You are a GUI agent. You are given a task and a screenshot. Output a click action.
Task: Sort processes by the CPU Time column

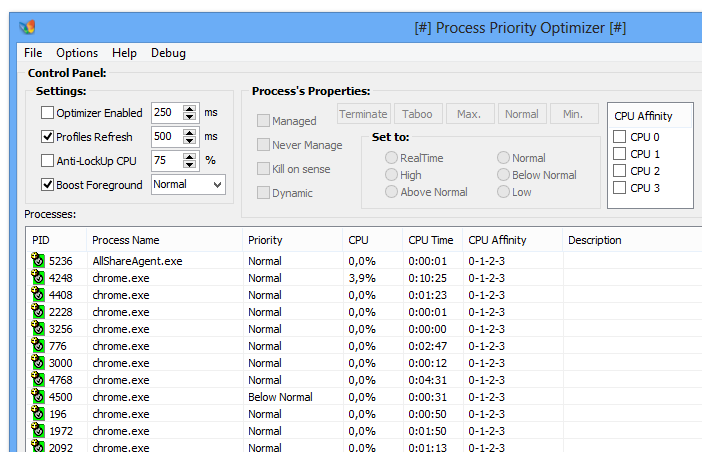[431, 240]
